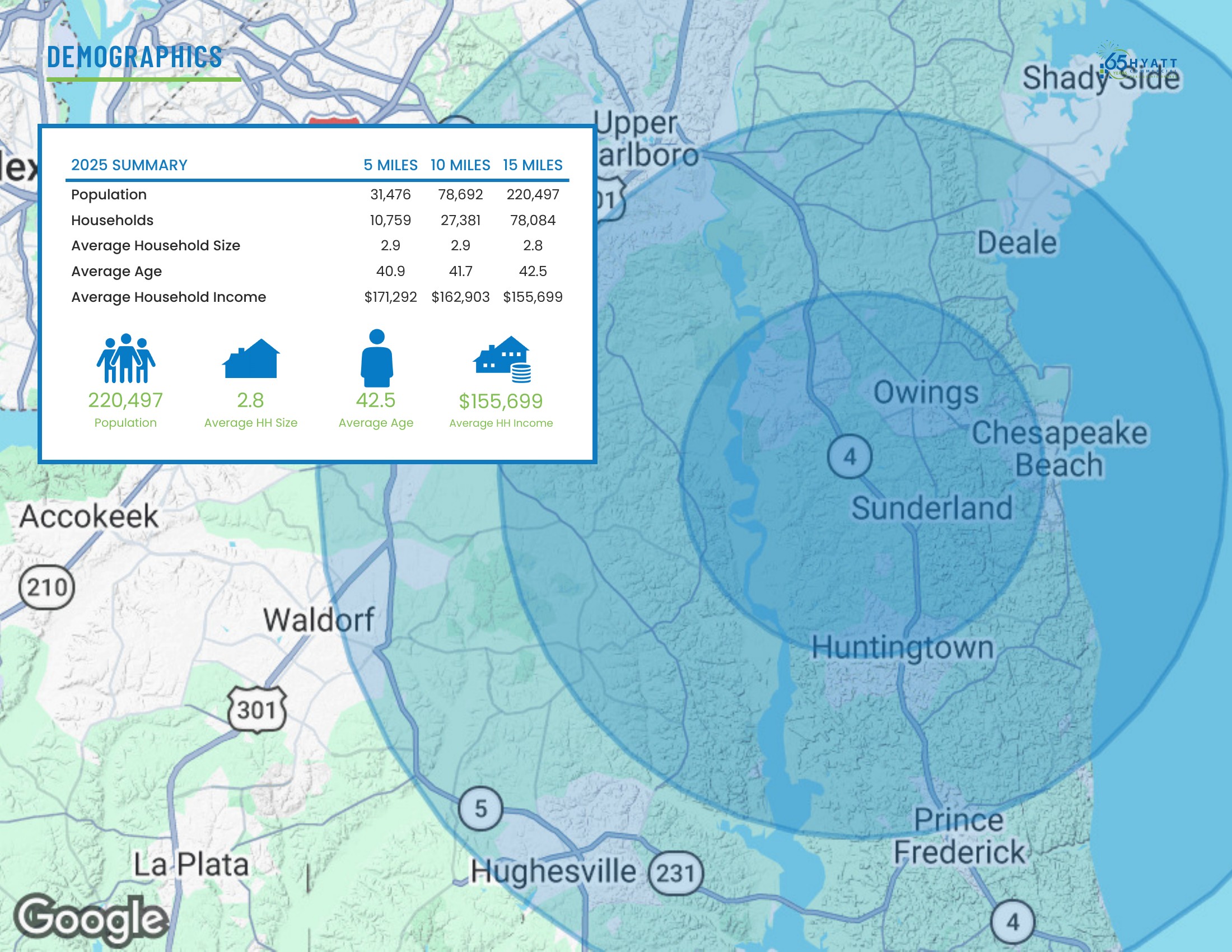The width and height of the screenshot is (1232, 952).
Task: Click the 2.9 household size under 5 MILES
Action: 390,246
